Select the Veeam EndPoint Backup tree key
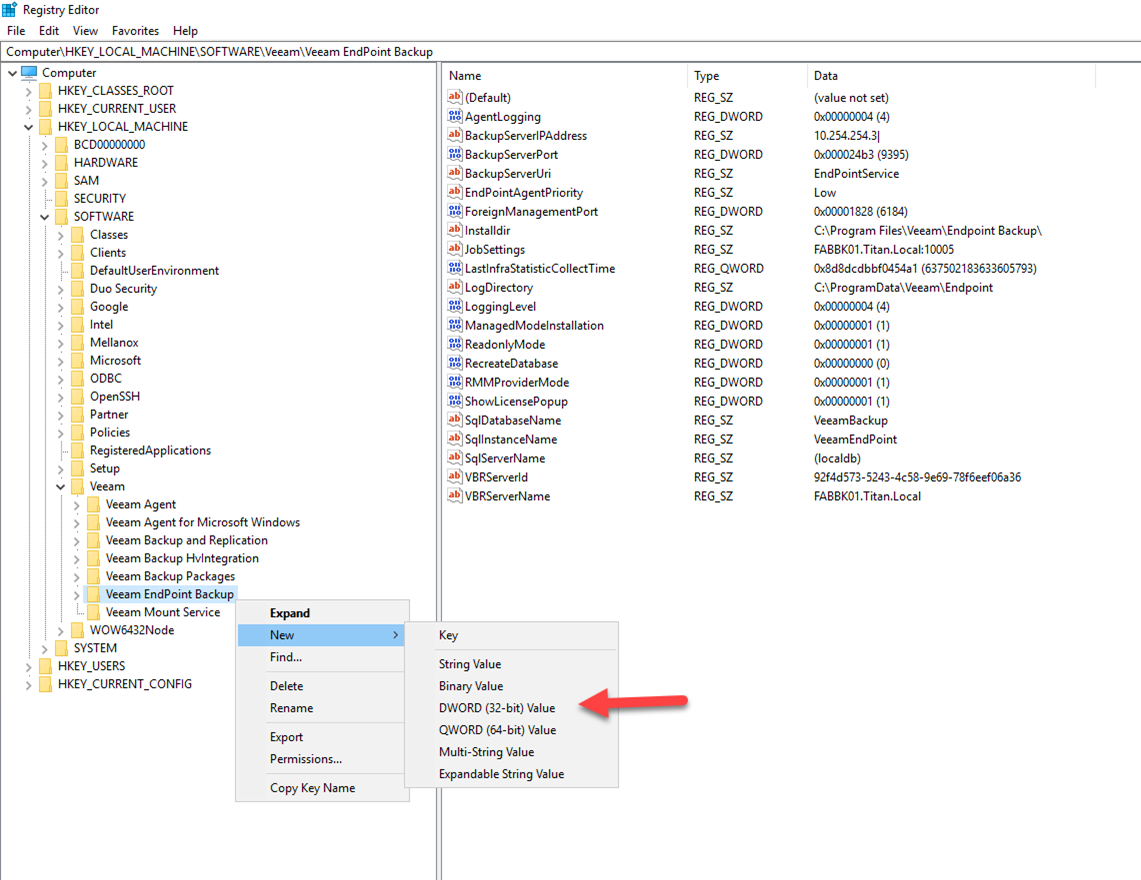 pyautogui.click(x=170, y=594)
